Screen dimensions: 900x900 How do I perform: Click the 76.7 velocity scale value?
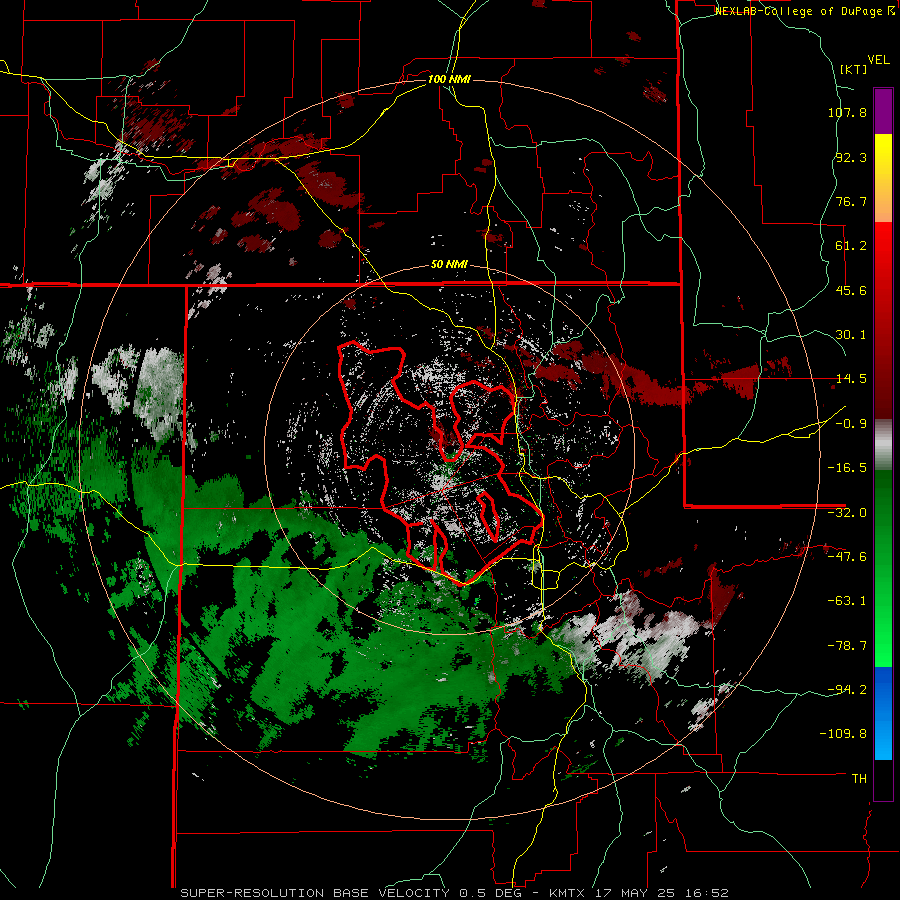click(851, 201)
